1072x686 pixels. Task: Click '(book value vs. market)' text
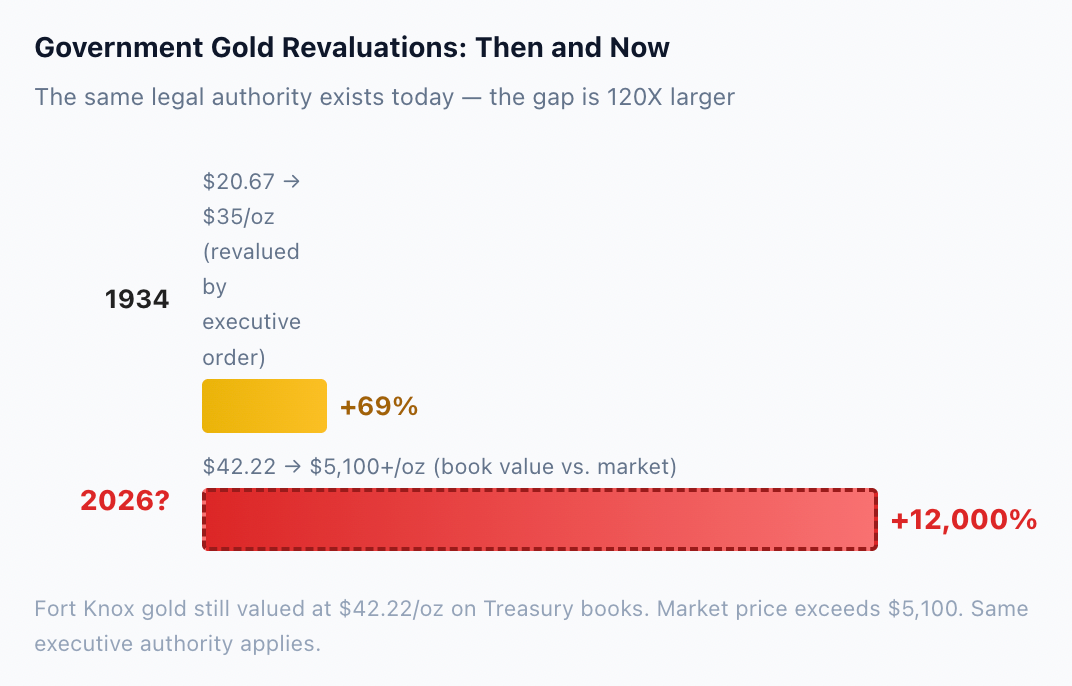(x=555, y=466)
